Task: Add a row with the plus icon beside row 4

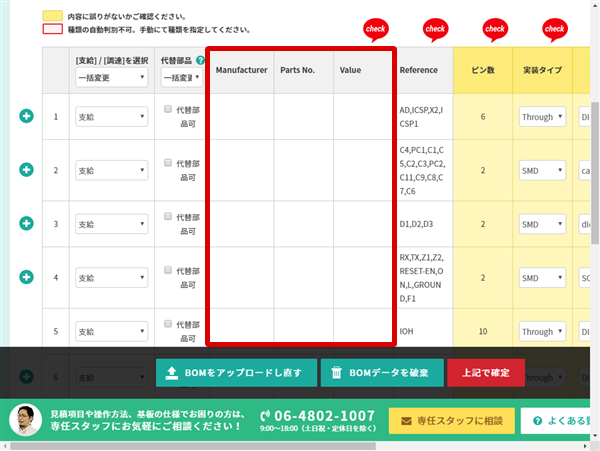Action: (x=26, y=277)
